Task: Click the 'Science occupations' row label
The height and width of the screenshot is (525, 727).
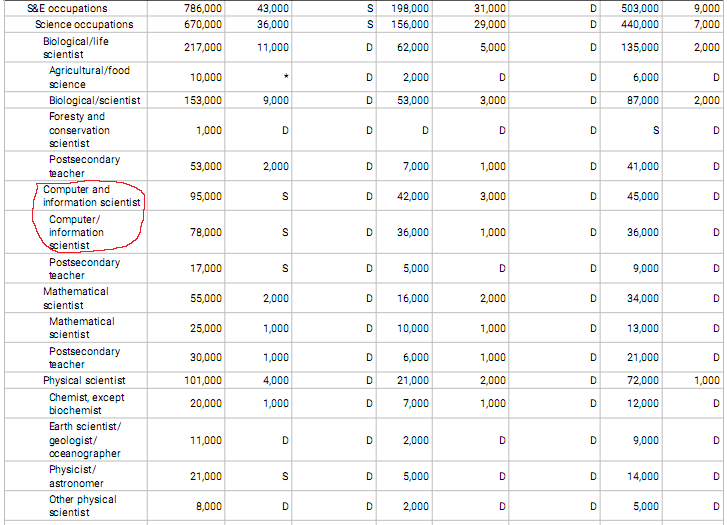Action: click(84, 24)
